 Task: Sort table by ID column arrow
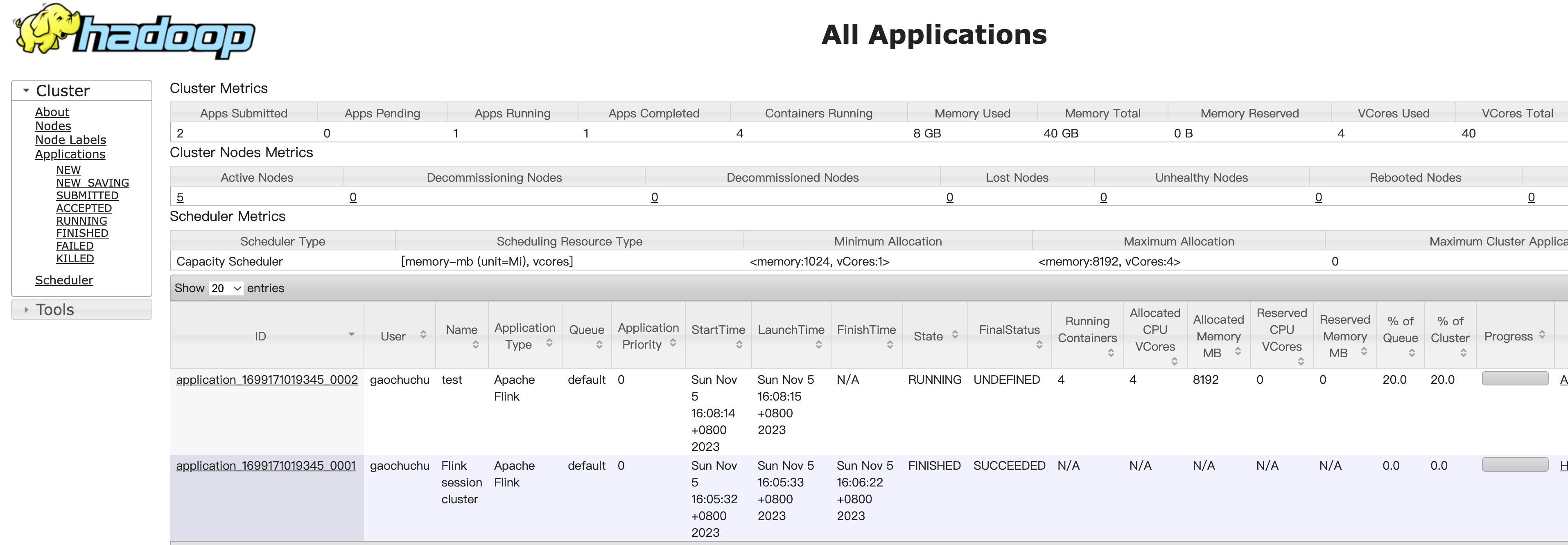click(351, 335)
